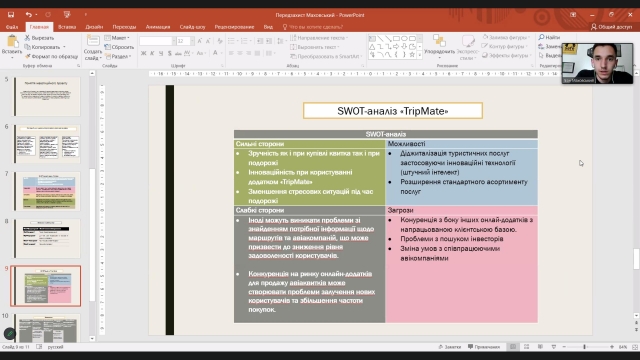Switch to Slide Show (Слайд-шоу) tab
This screenshot has height=360, width=640.
point(192,27)
